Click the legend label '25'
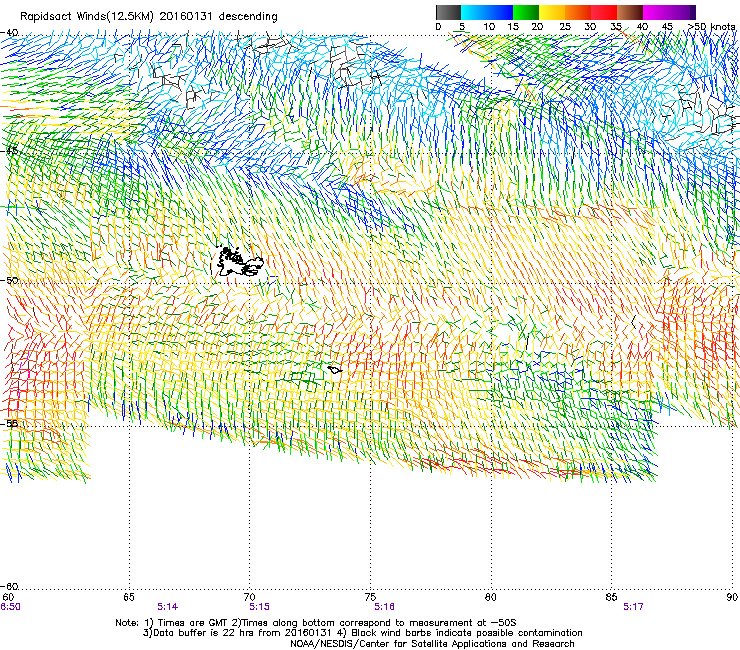Image resolution: width=740 pixels, height=650 pixels. coord(565,26)
